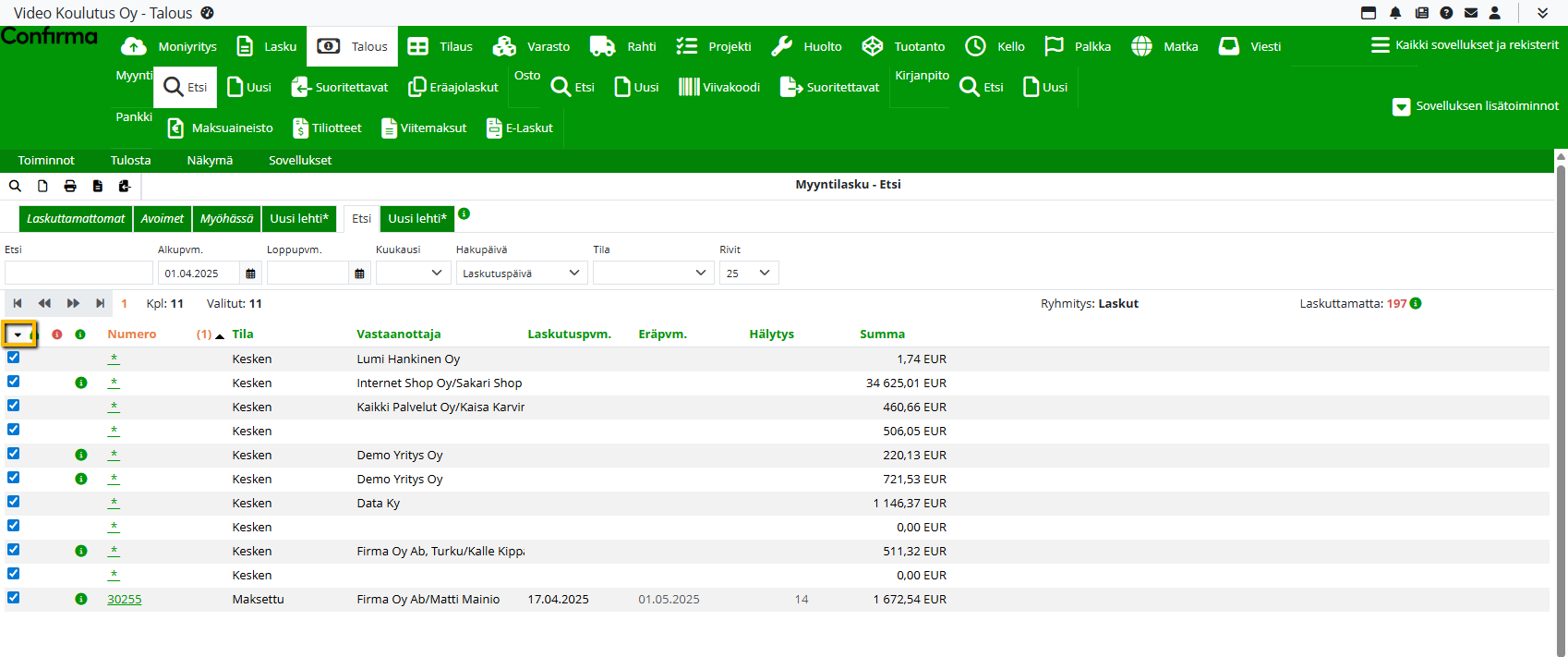Click info icon beside Laskuttamatta 197

click(x=1416, y=303)
